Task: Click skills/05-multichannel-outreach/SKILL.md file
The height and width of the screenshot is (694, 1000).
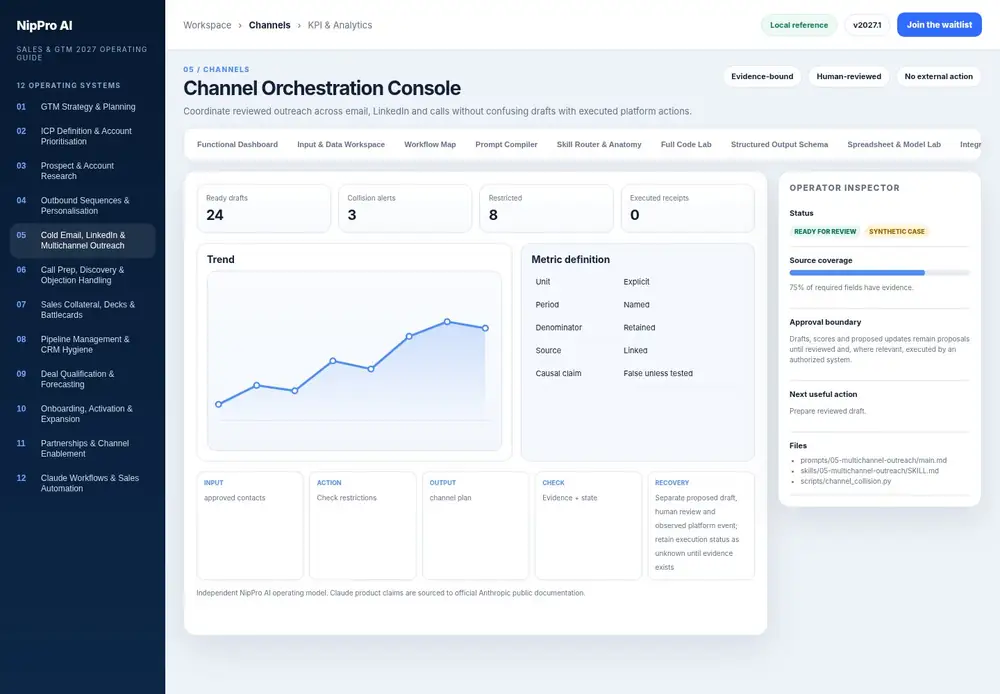Action: (x=869, y=471)
